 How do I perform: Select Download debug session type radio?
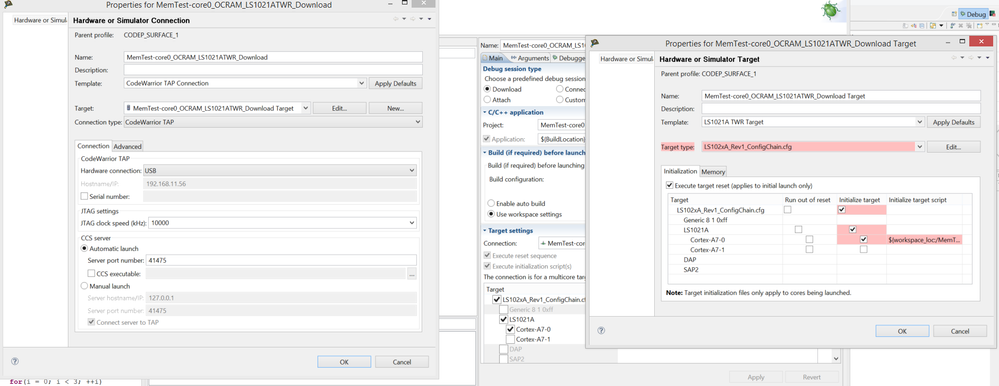[x=488, y=89]
